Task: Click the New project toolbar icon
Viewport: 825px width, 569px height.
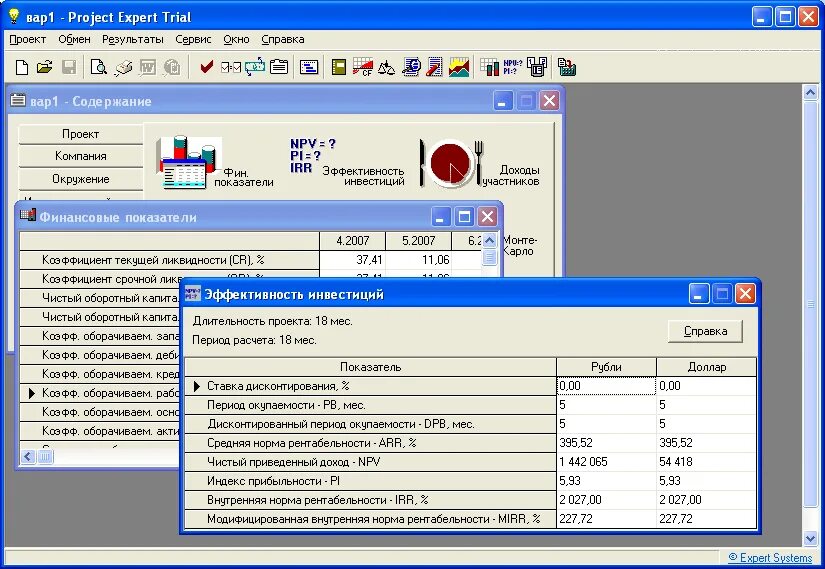Action: 22,67
